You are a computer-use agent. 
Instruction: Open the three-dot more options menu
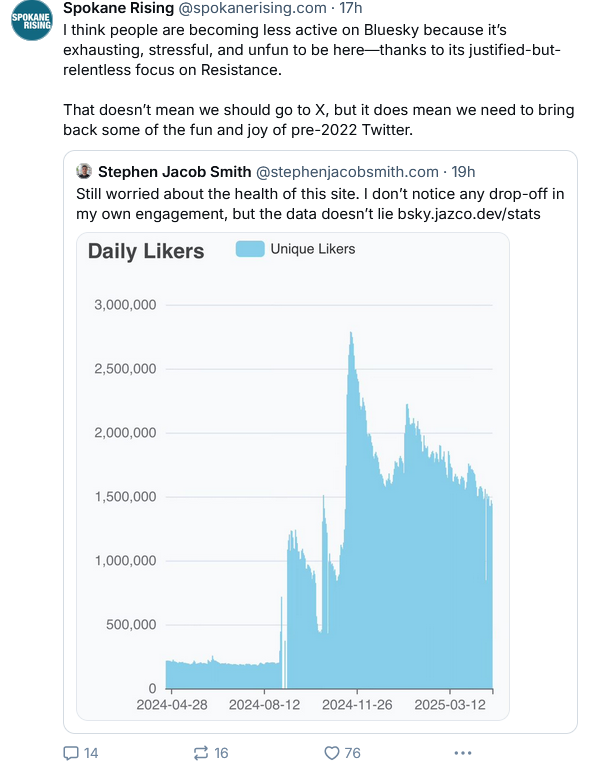463,753
